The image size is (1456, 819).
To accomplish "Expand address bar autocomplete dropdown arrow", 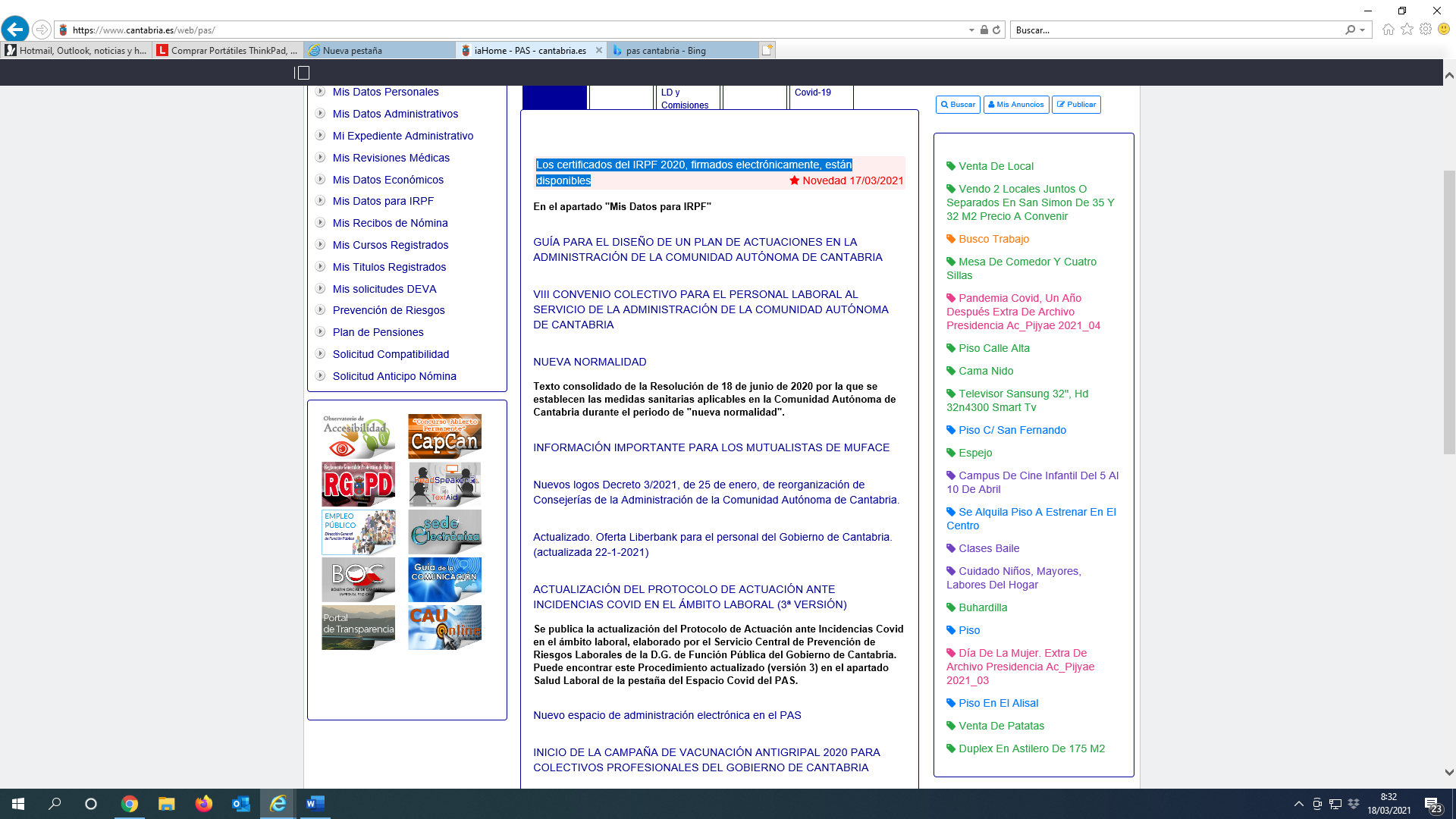I will tap(971, 30).
